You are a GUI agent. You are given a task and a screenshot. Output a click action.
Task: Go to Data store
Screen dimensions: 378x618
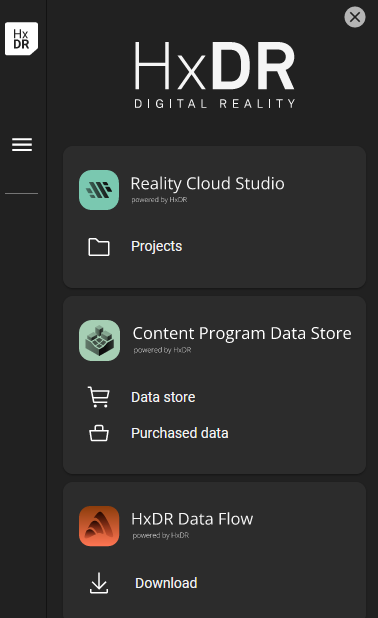(163, 397)
